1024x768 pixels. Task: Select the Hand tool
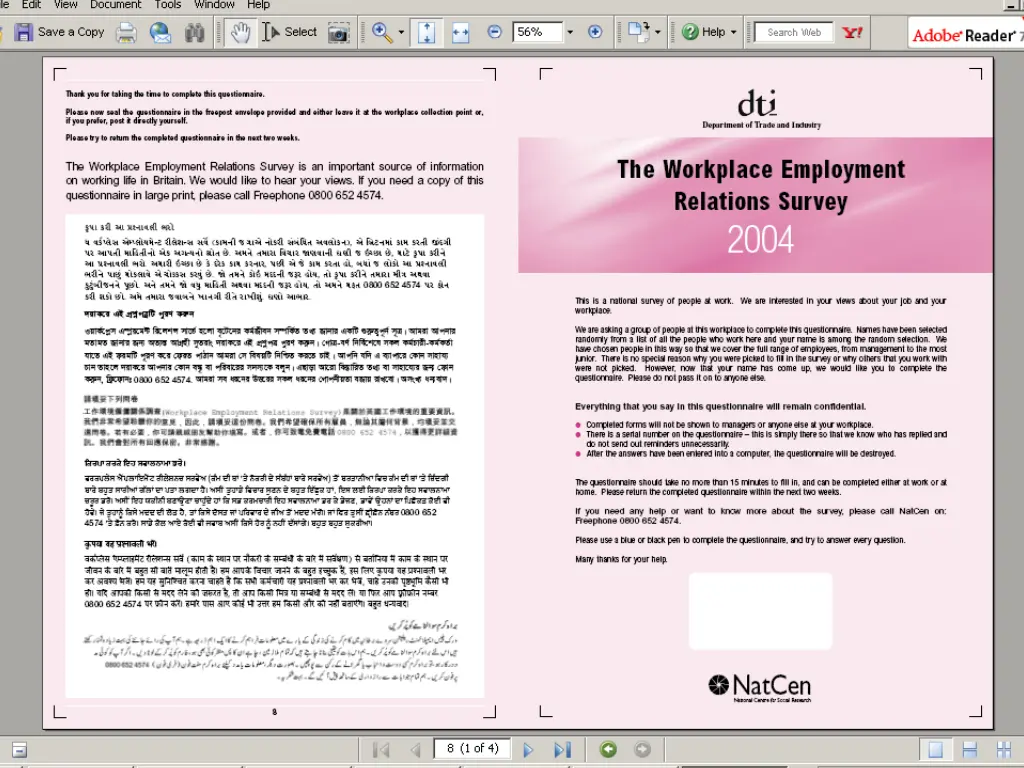240,32
